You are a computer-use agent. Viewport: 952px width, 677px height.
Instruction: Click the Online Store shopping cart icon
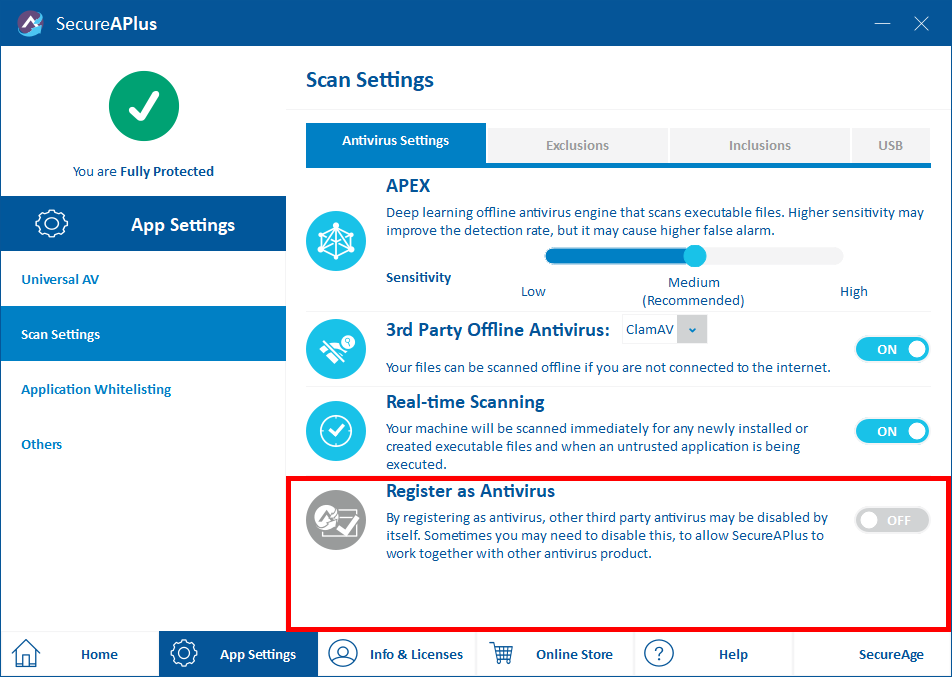point(501,654)
